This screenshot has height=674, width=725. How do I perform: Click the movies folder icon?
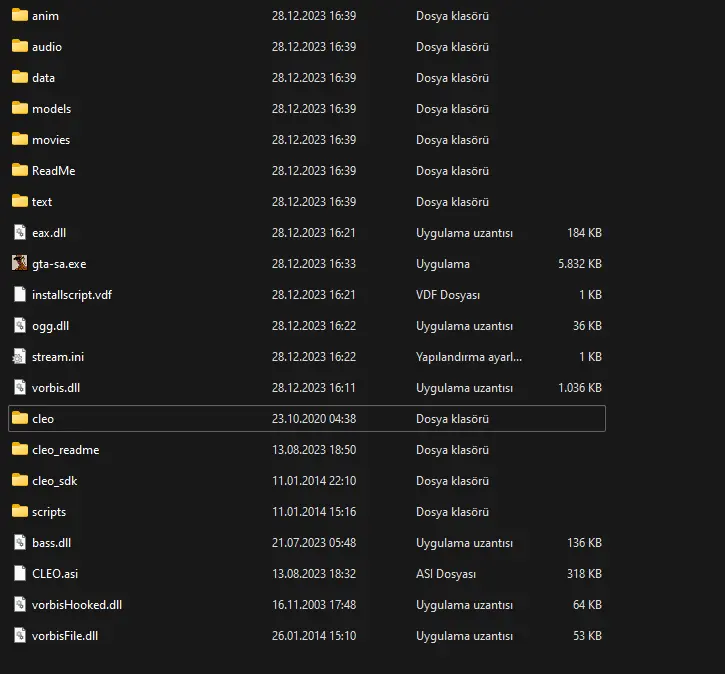(x=19, y=139)
